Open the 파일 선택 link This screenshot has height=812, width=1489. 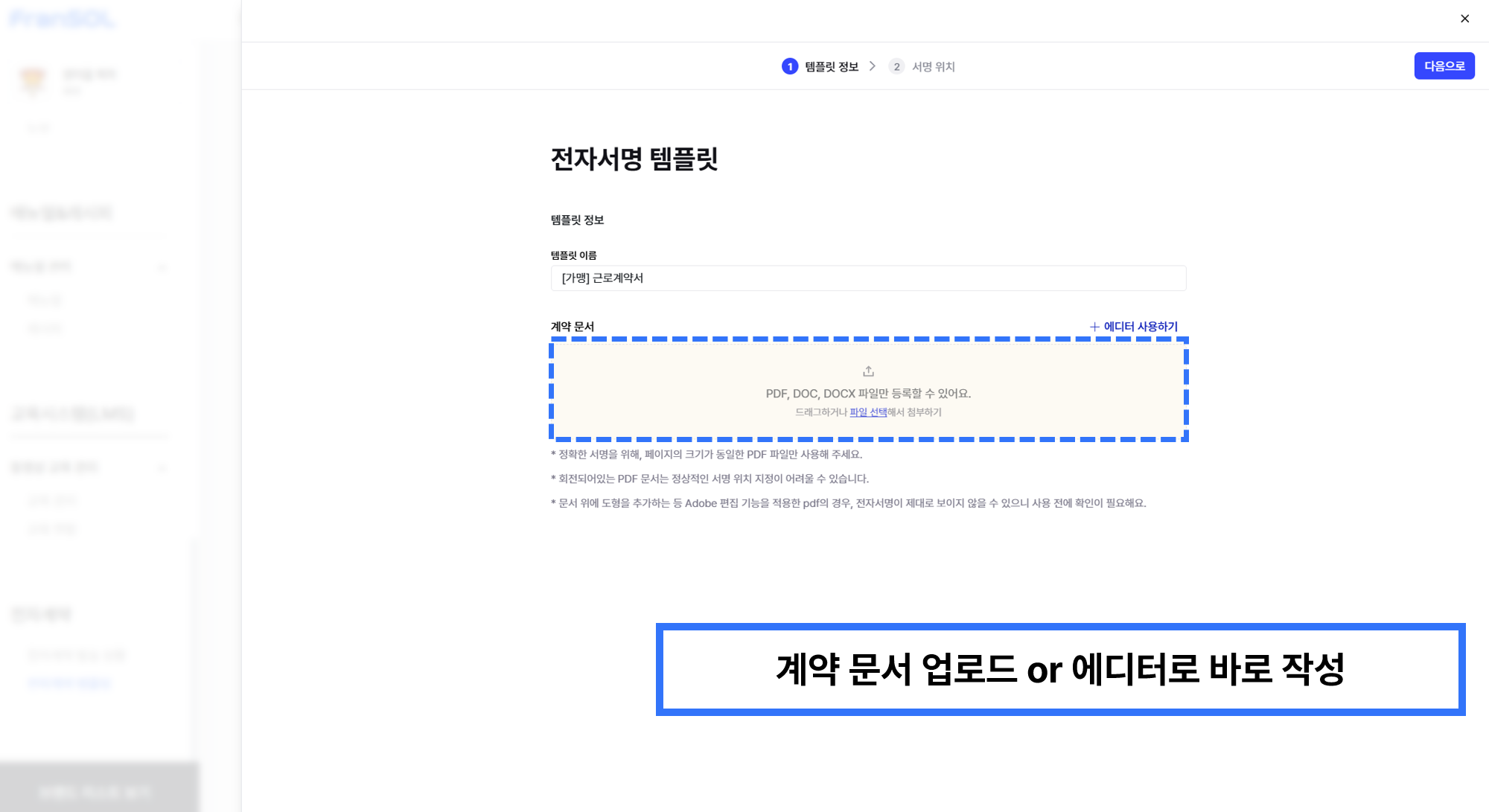(868, 412)
